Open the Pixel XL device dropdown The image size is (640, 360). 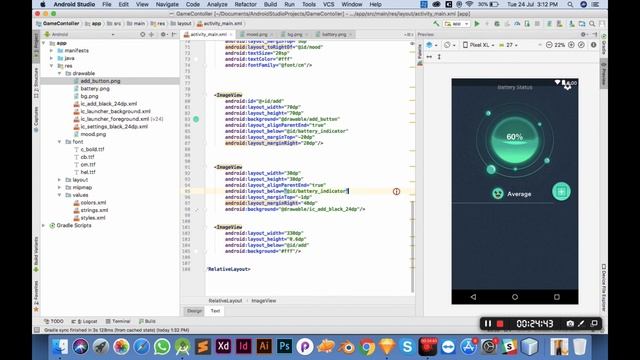[478, 45]
